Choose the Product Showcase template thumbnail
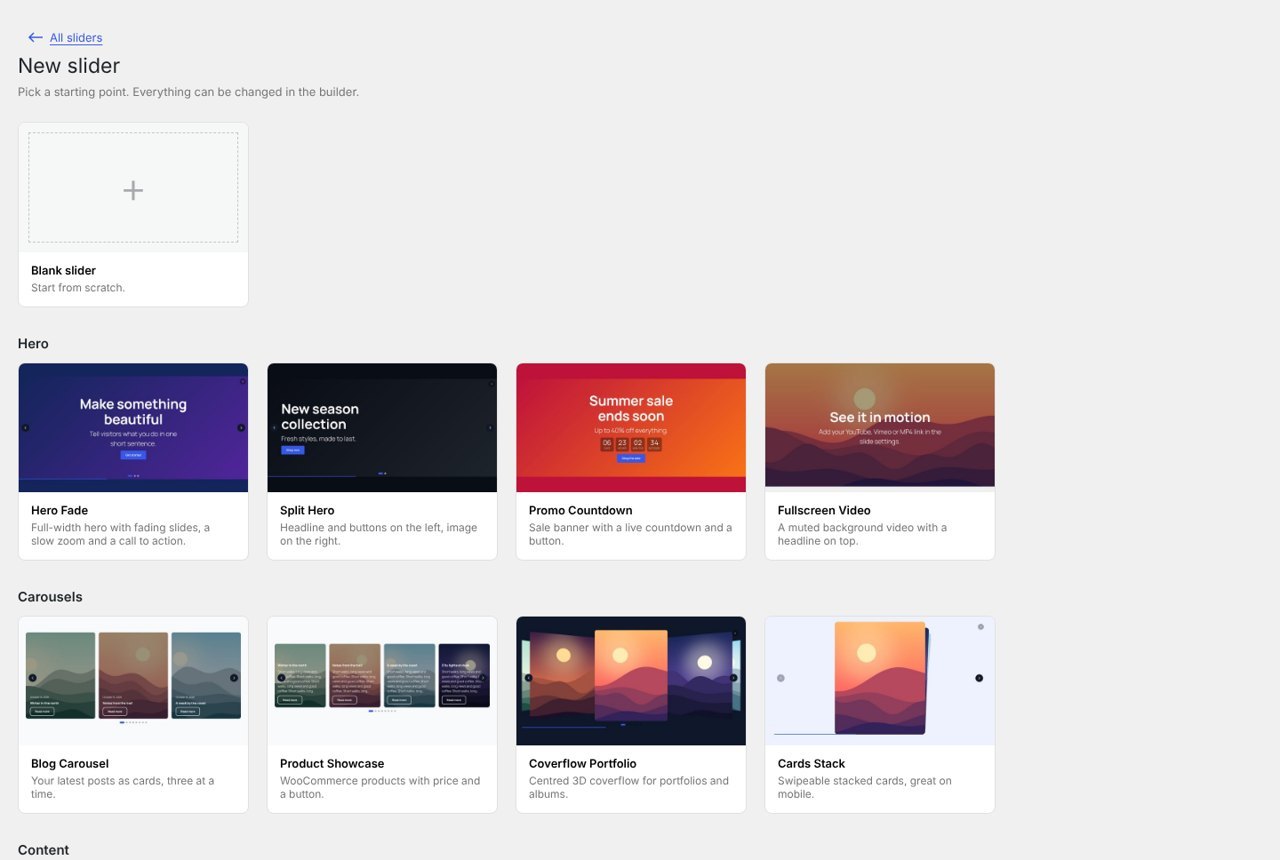Screen dimensions: 1280x860 pyautogui.click(x=382, y=680)
